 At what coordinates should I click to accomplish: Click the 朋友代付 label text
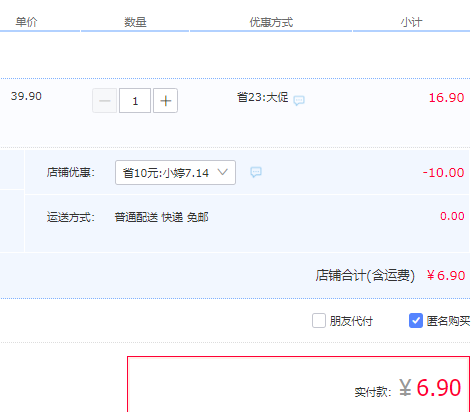(x=351, y=321)
